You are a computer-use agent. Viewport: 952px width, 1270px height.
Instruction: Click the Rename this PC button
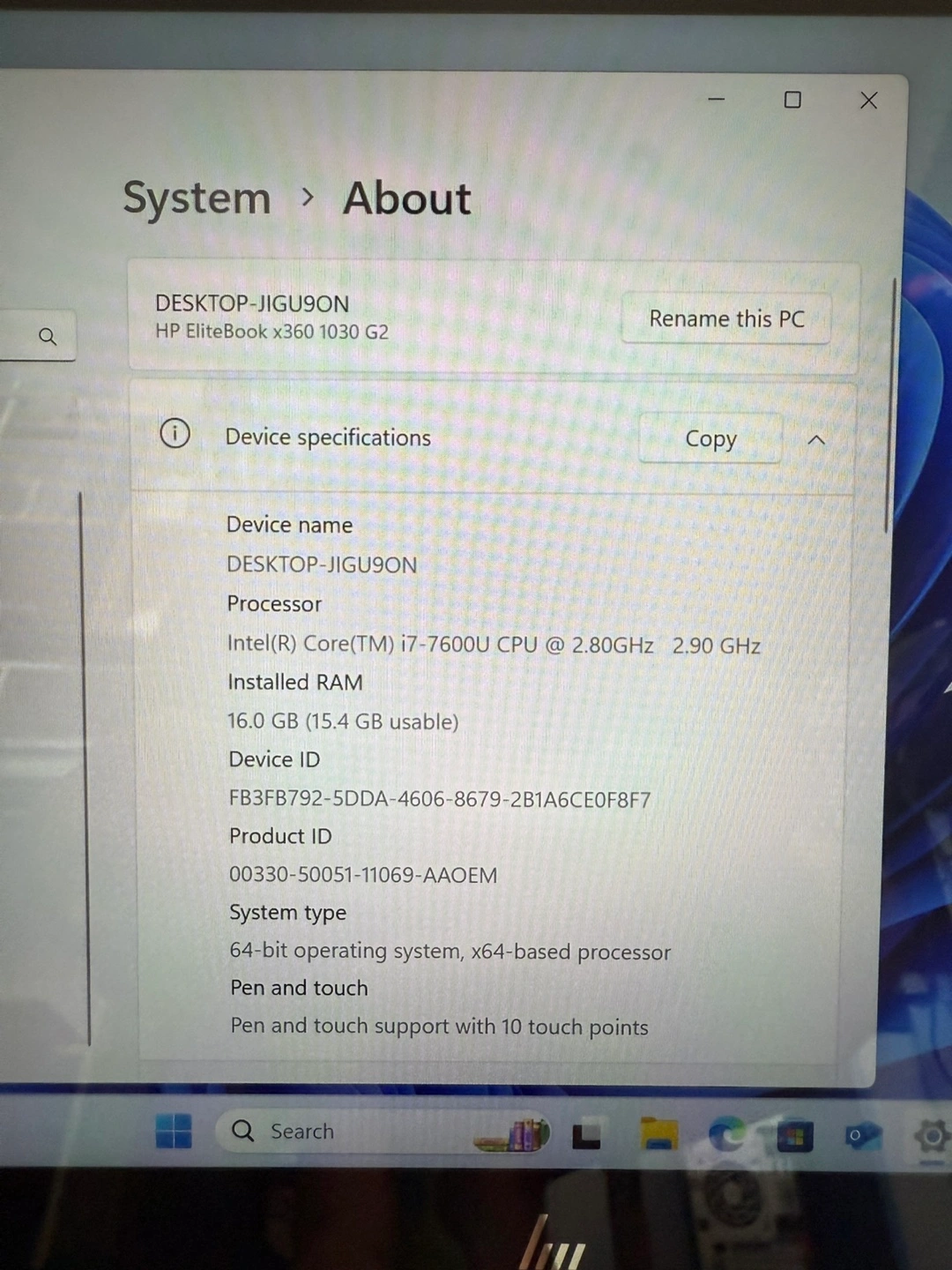[x=726, y=318]
